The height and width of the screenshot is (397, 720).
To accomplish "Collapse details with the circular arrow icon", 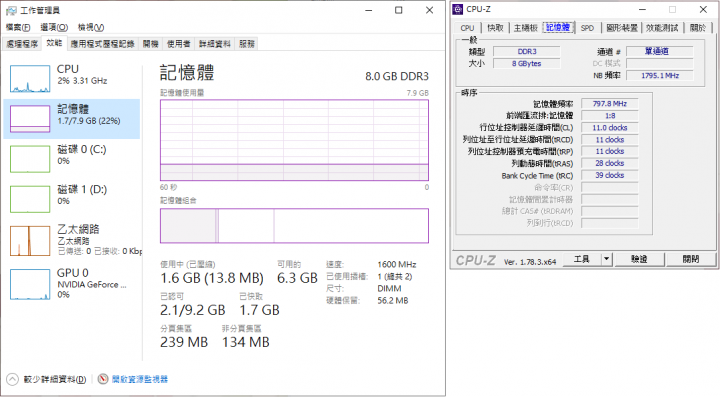I will pyautogui.click(x=12, y=379).
